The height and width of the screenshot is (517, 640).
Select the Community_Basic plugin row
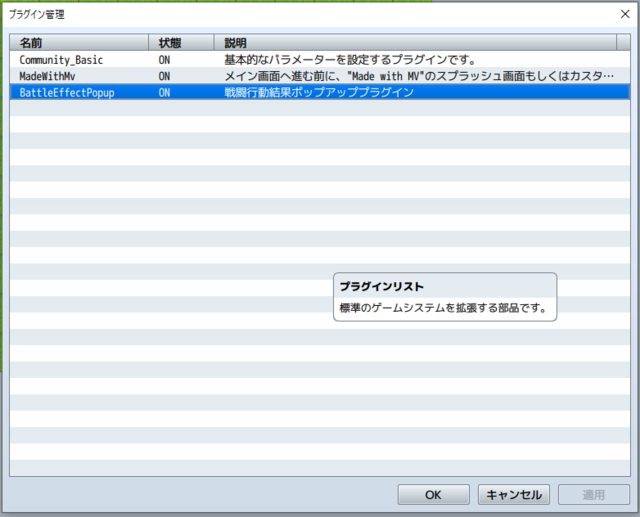coord(320,60)
